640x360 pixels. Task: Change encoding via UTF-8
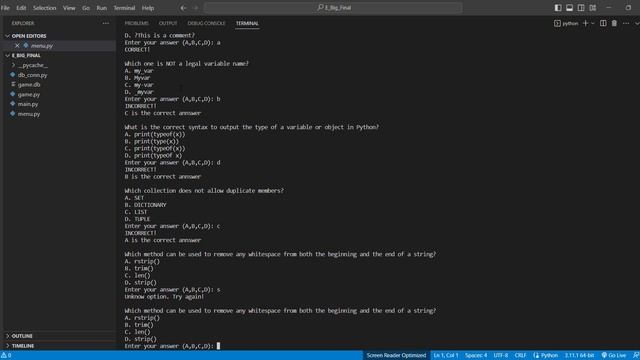pos(501,356)
